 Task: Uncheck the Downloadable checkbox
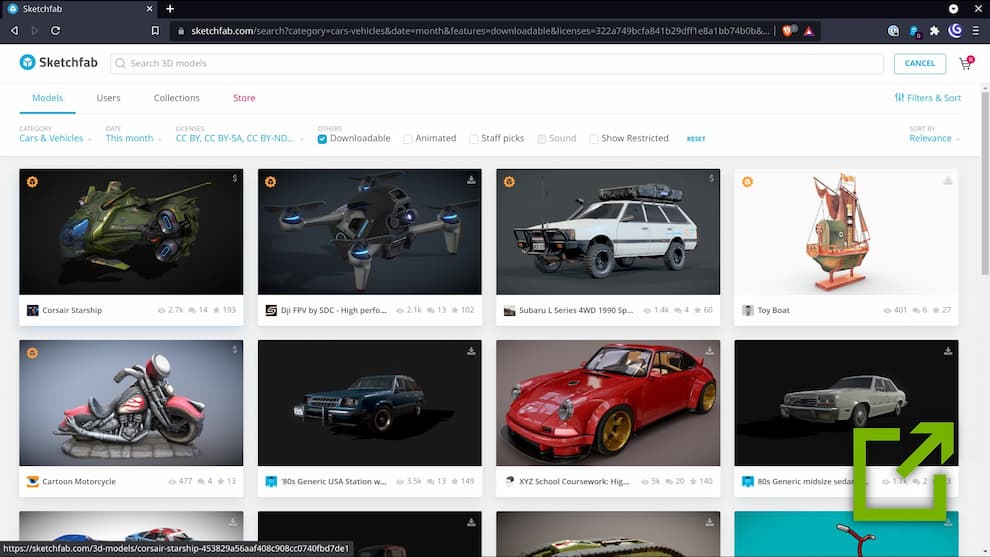(322, 139)
